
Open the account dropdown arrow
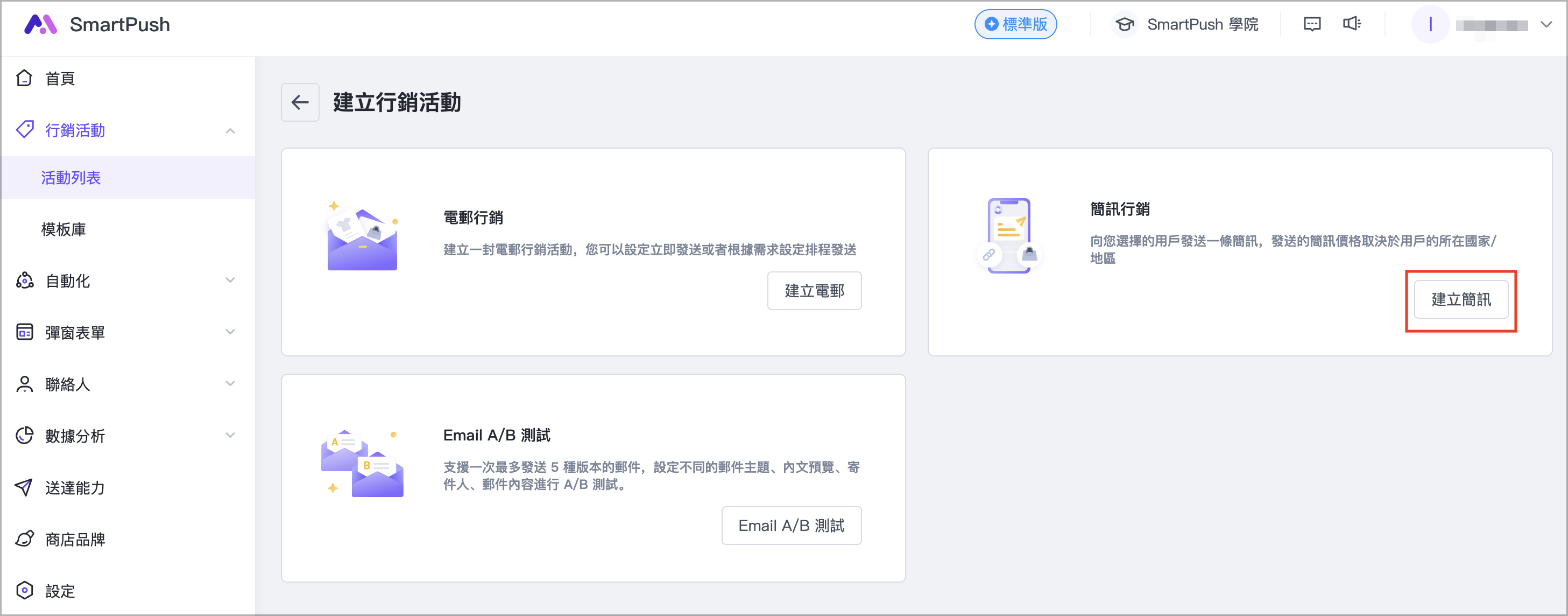(x=1546, y=24)
